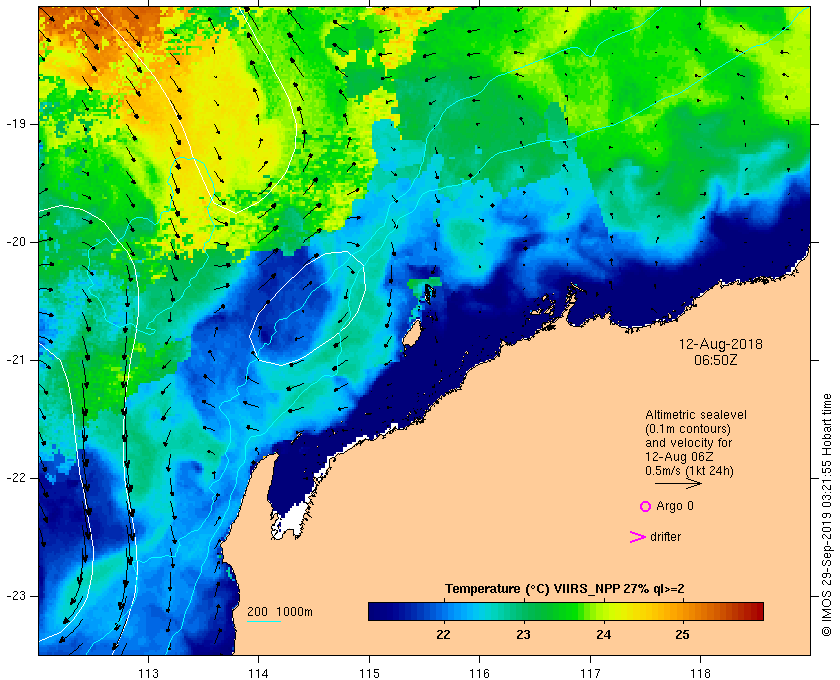Click the cyan isobath legend line
Screen dimensions: 840x680
tap(264, 622)
